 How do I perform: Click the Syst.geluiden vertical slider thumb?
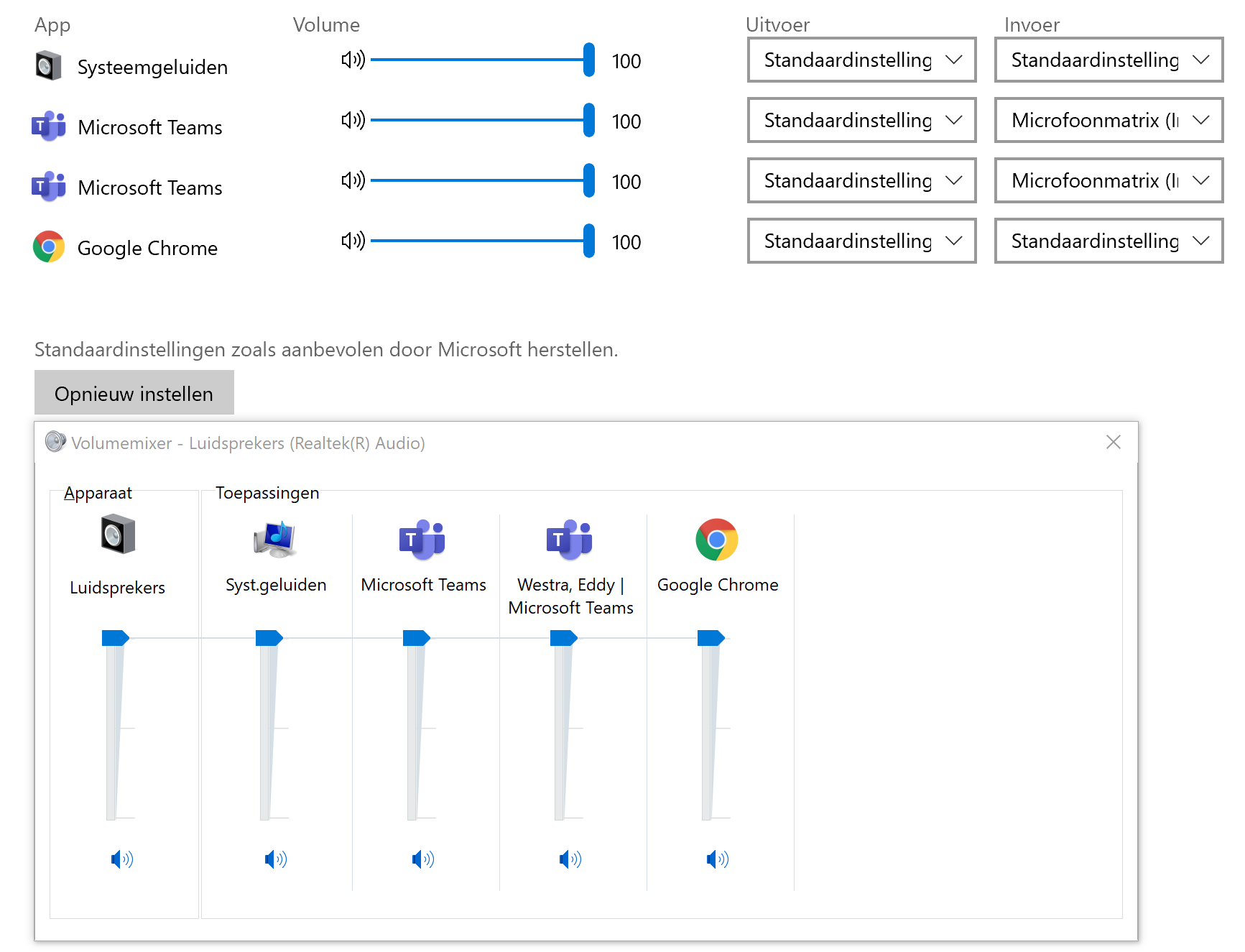(x=269, y=637)
